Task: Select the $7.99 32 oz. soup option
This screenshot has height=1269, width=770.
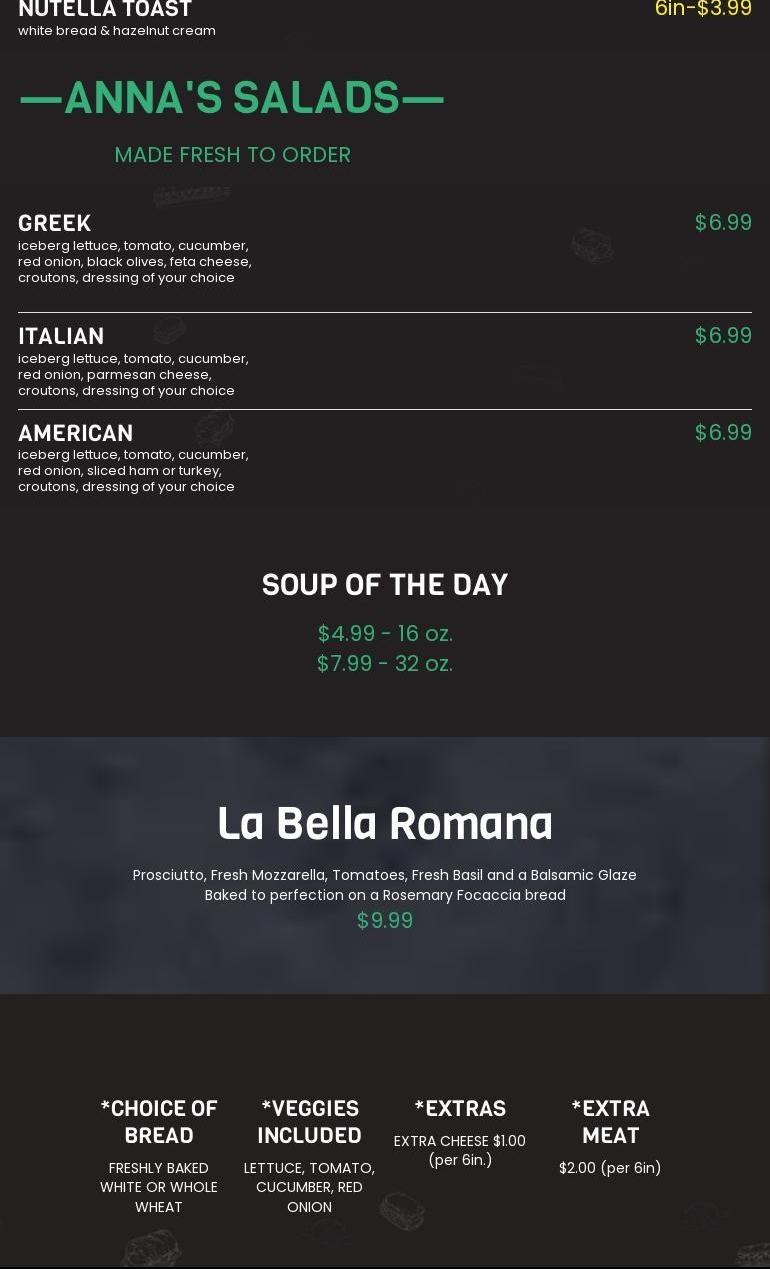Action: tap(385, 664)
